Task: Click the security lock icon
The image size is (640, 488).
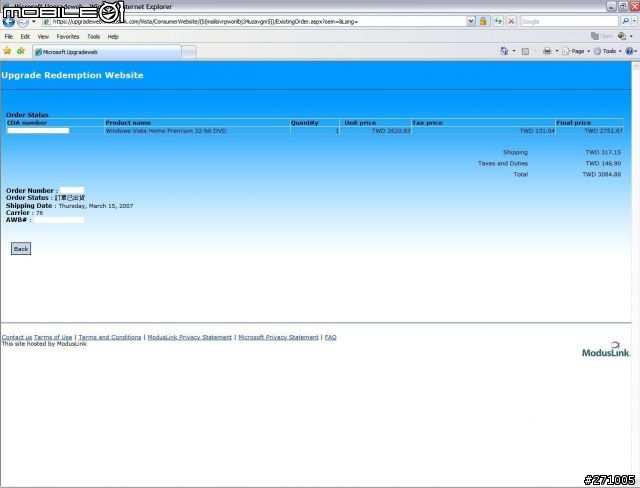Action: pos(483,22)
